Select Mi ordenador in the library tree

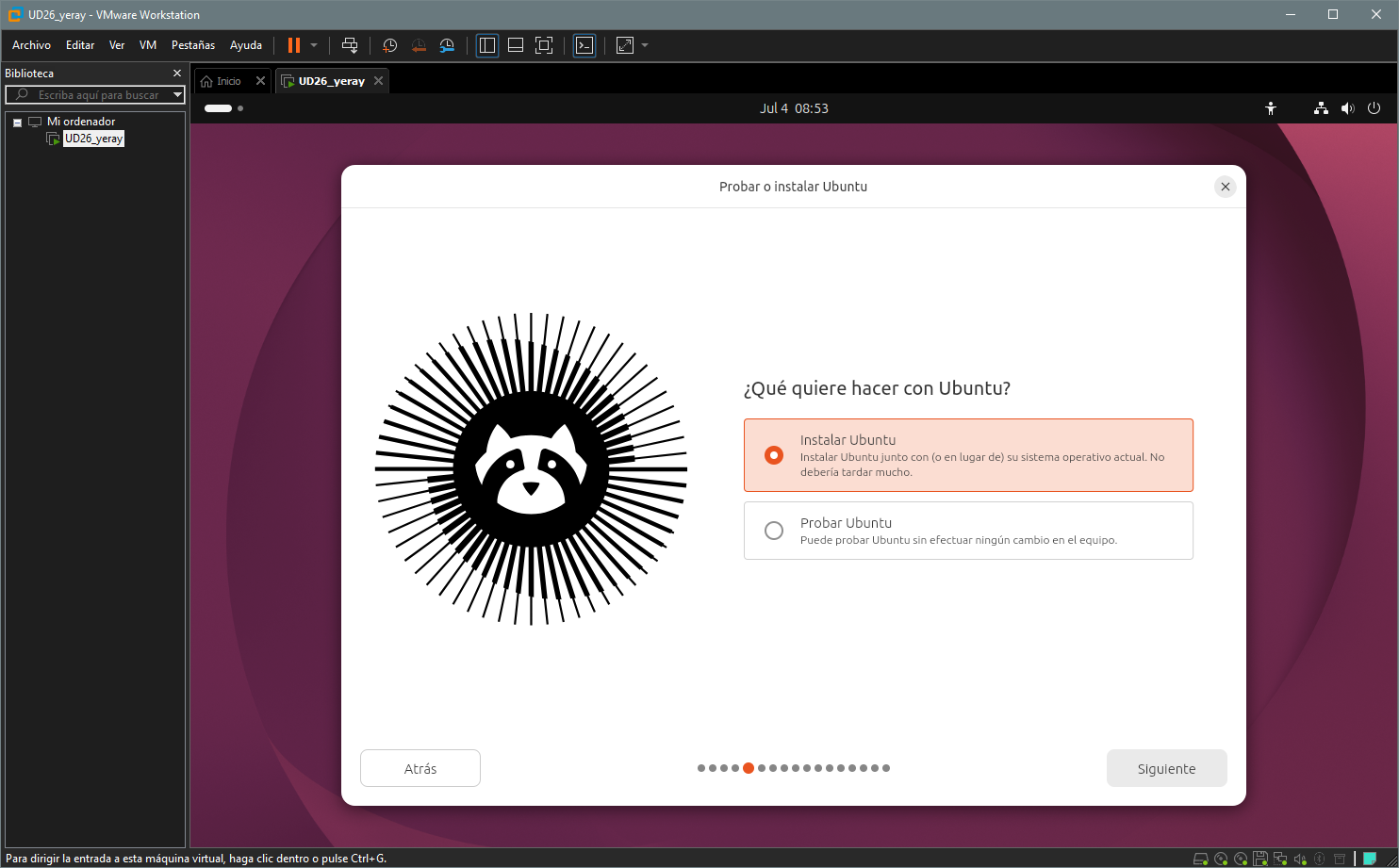click(81, 122)
